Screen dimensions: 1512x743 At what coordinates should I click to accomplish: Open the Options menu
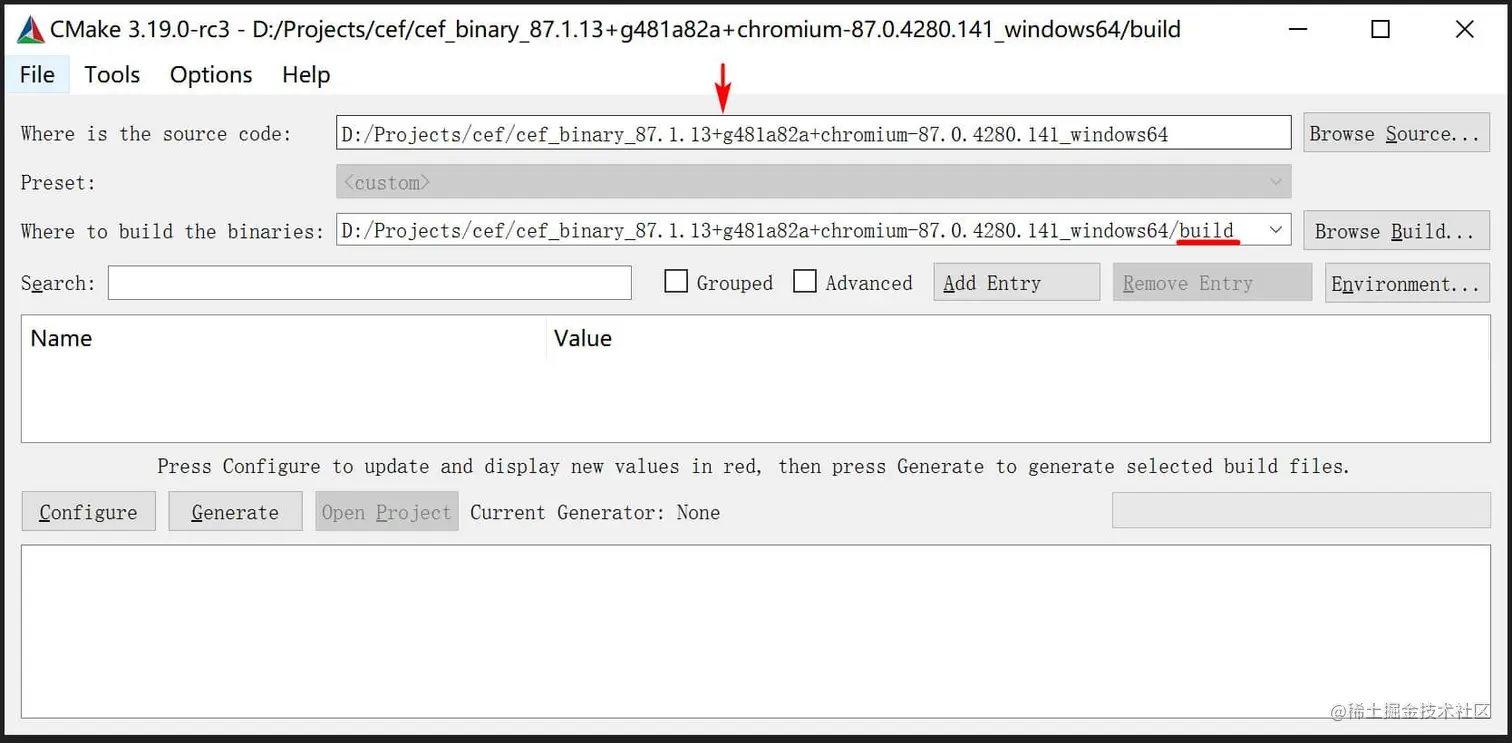click(x=210, y=74)
